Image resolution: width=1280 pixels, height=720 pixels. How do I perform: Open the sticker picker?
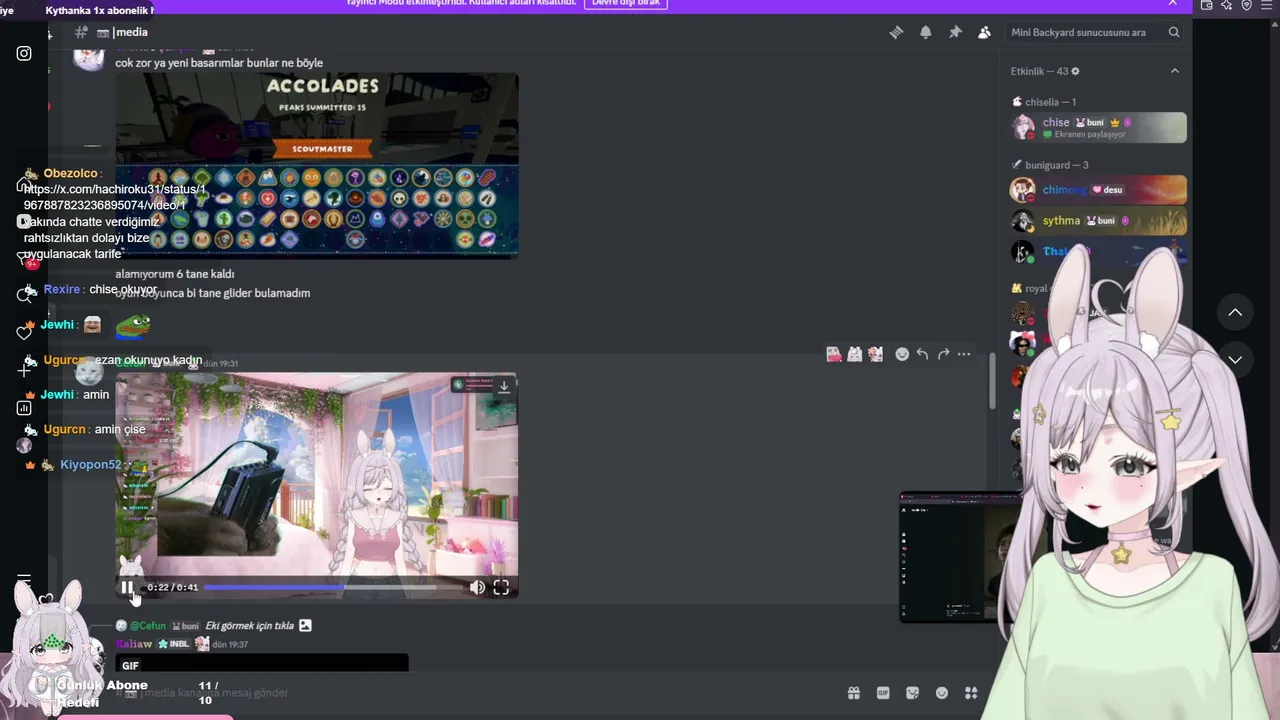pyautogui.click(x=912, y=693)
